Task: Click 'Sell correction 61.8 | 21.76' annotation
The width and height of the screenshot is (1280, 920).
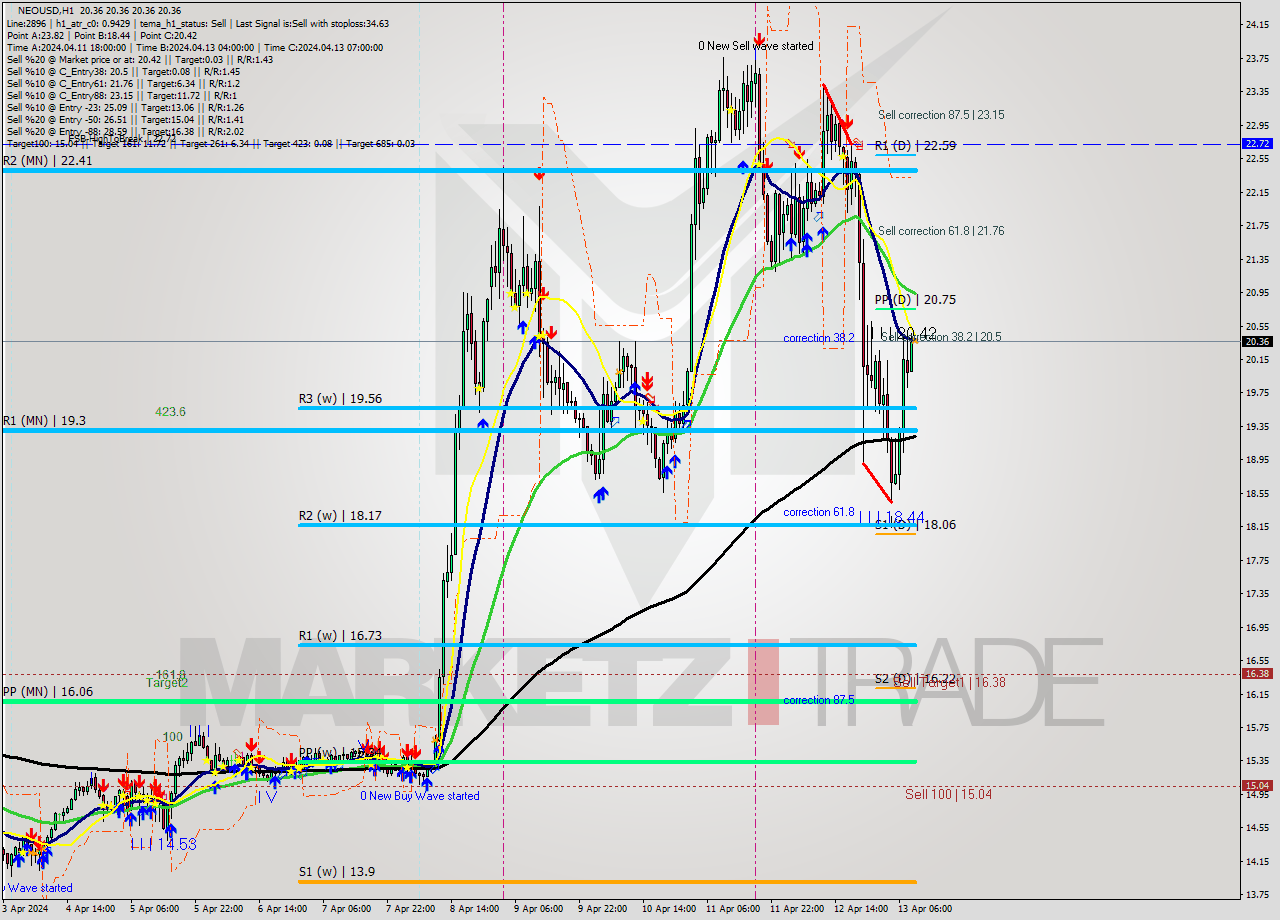Action: tap(941, 231)
